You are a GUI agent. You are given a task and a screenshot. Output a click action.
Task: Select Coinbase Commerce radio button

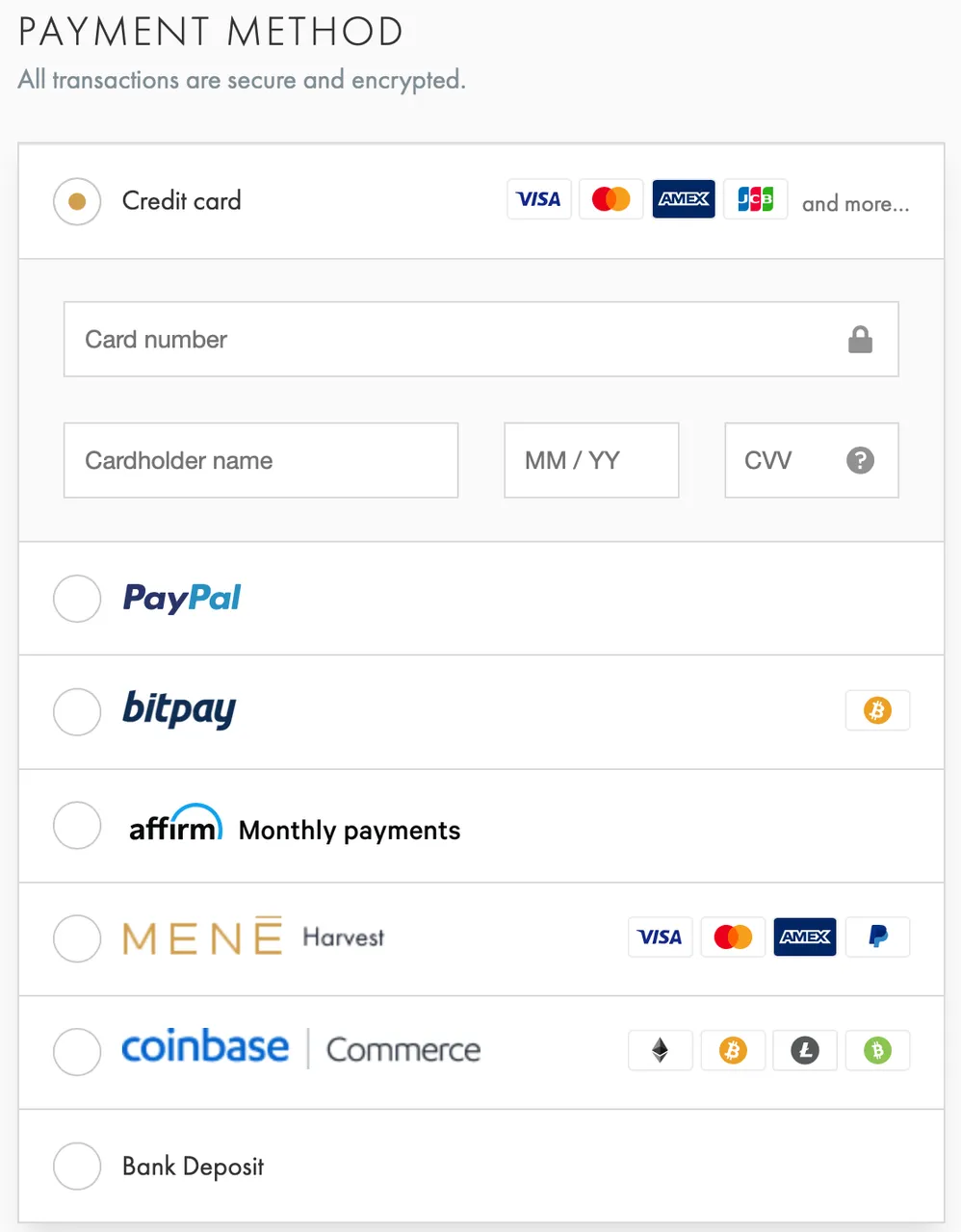[x=77, y=1052]
